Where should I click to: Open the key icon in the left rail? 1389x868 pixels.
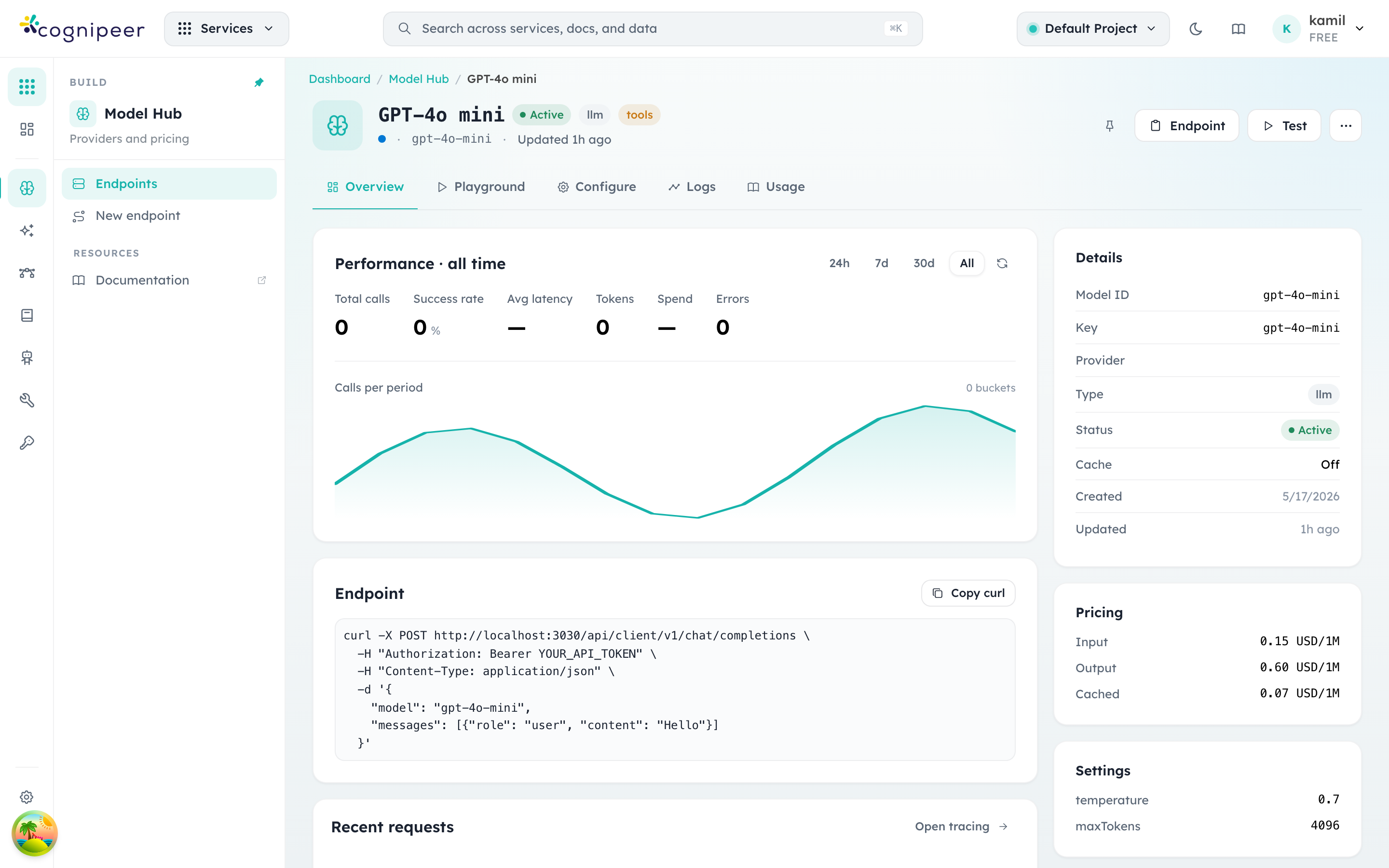coord(27,443)
